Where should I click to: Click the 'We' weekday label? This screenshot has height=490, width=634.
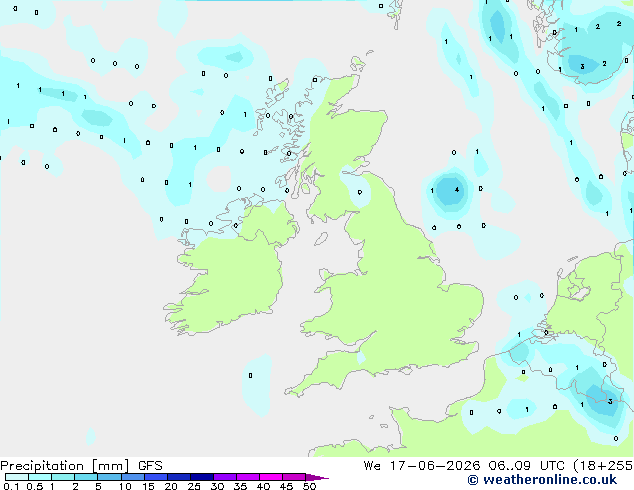(x=372, y=466)
